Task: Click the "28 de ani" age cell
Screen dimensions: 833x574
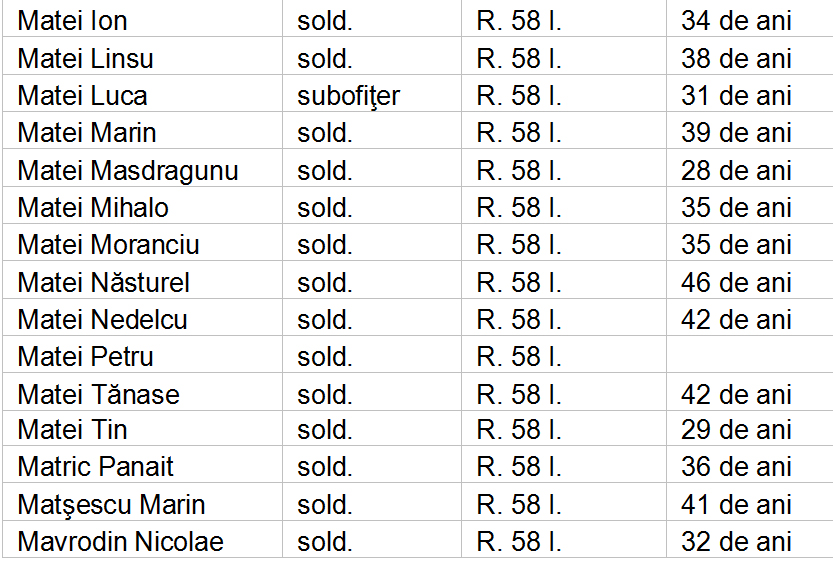Action: (x=736, y=171)
